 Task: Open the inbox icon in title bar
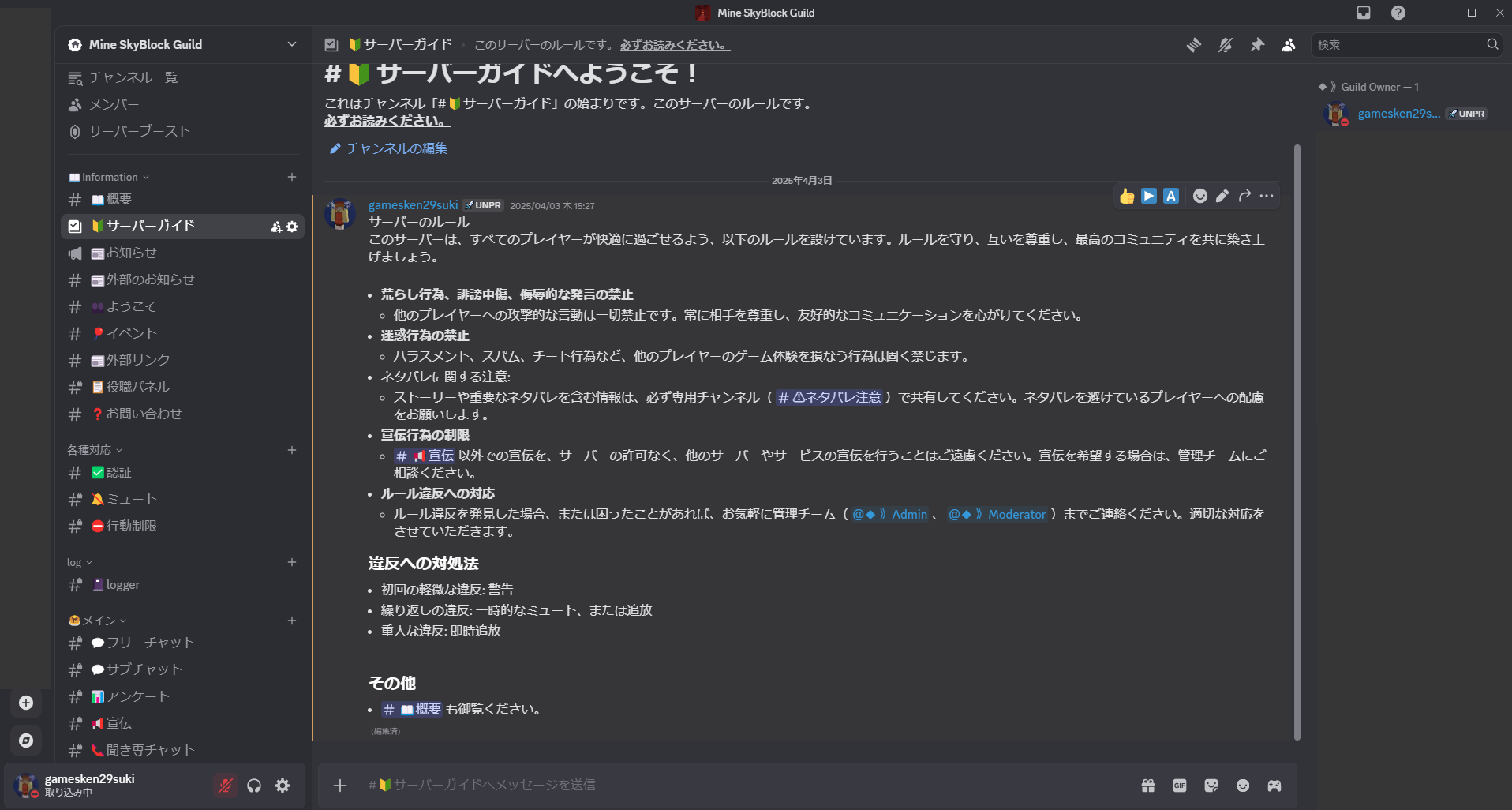1364,13
